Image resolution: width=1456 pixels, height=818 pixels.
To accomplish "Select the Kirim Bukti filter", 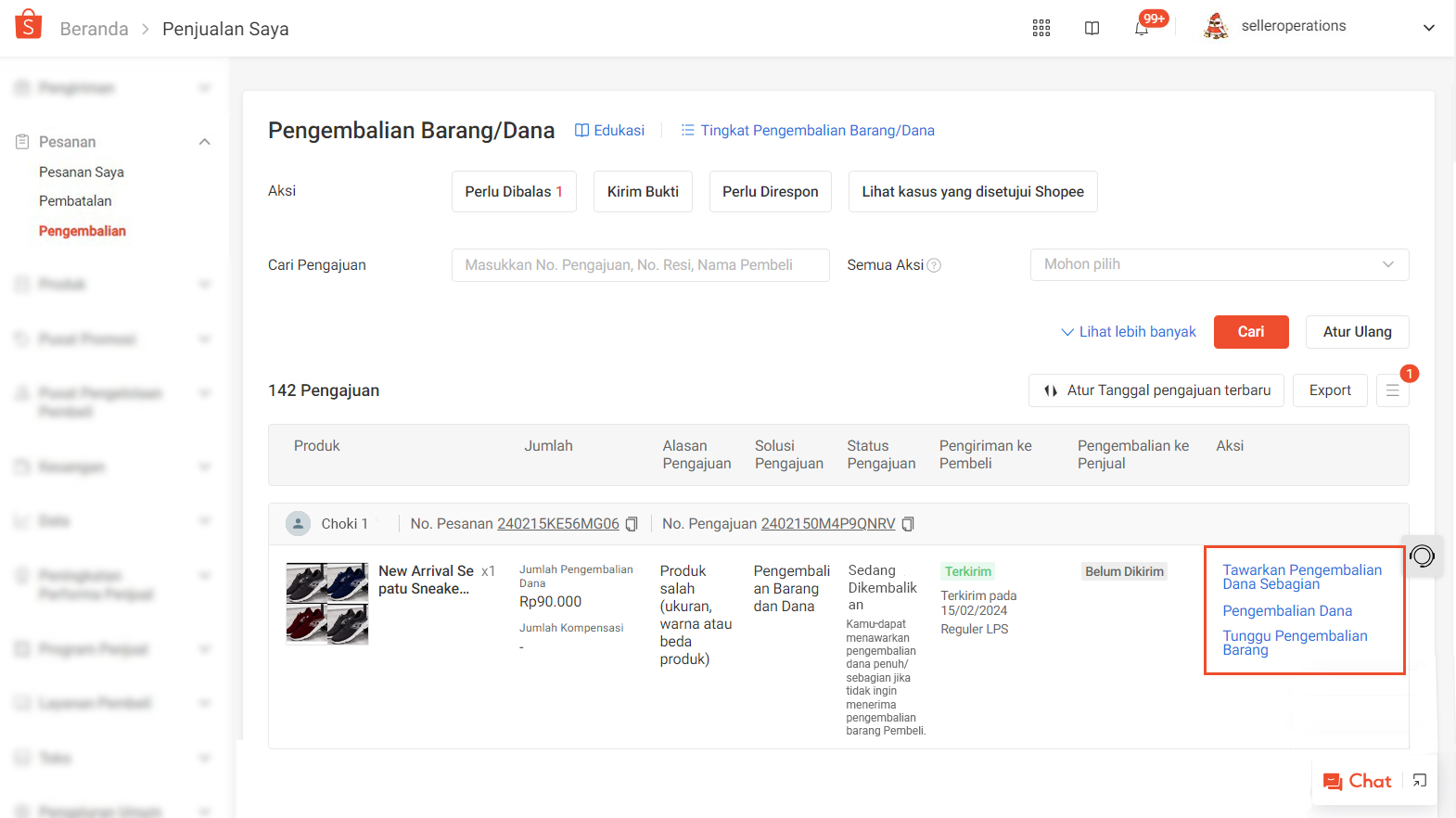I will point(643,192).
